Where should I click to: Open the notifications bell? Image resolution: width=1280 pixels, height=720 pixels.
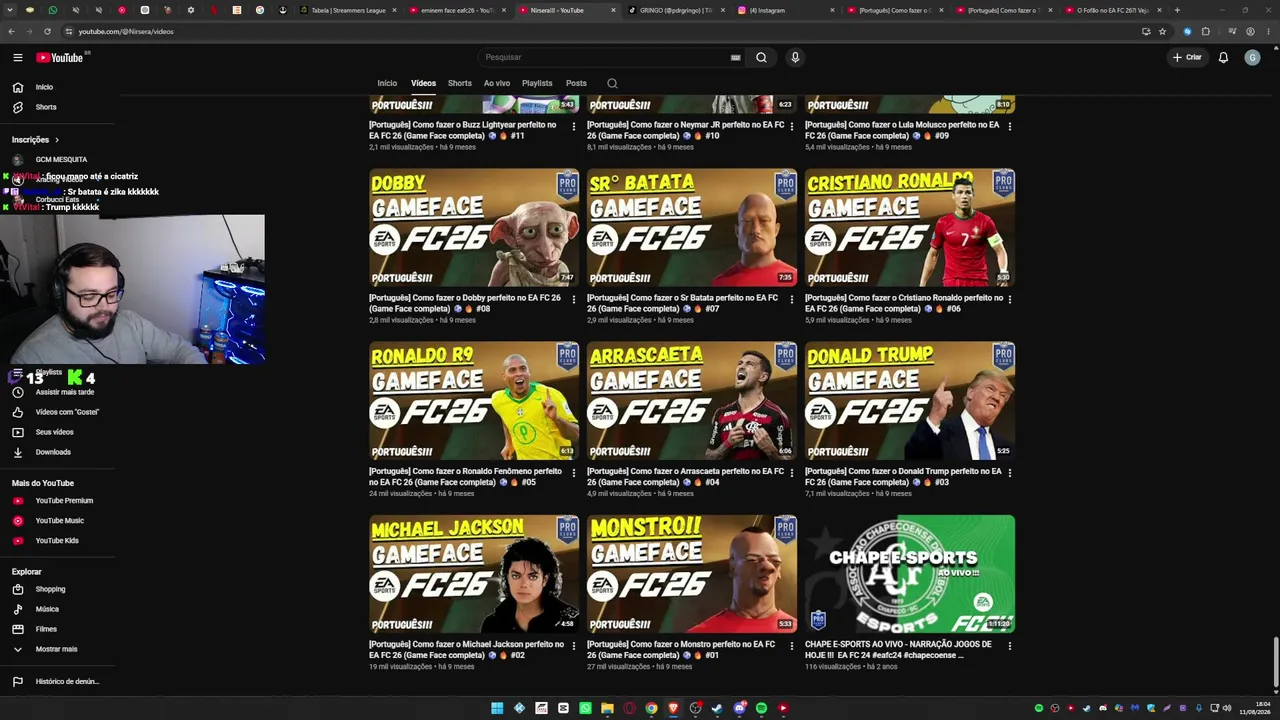(1223, 57)
